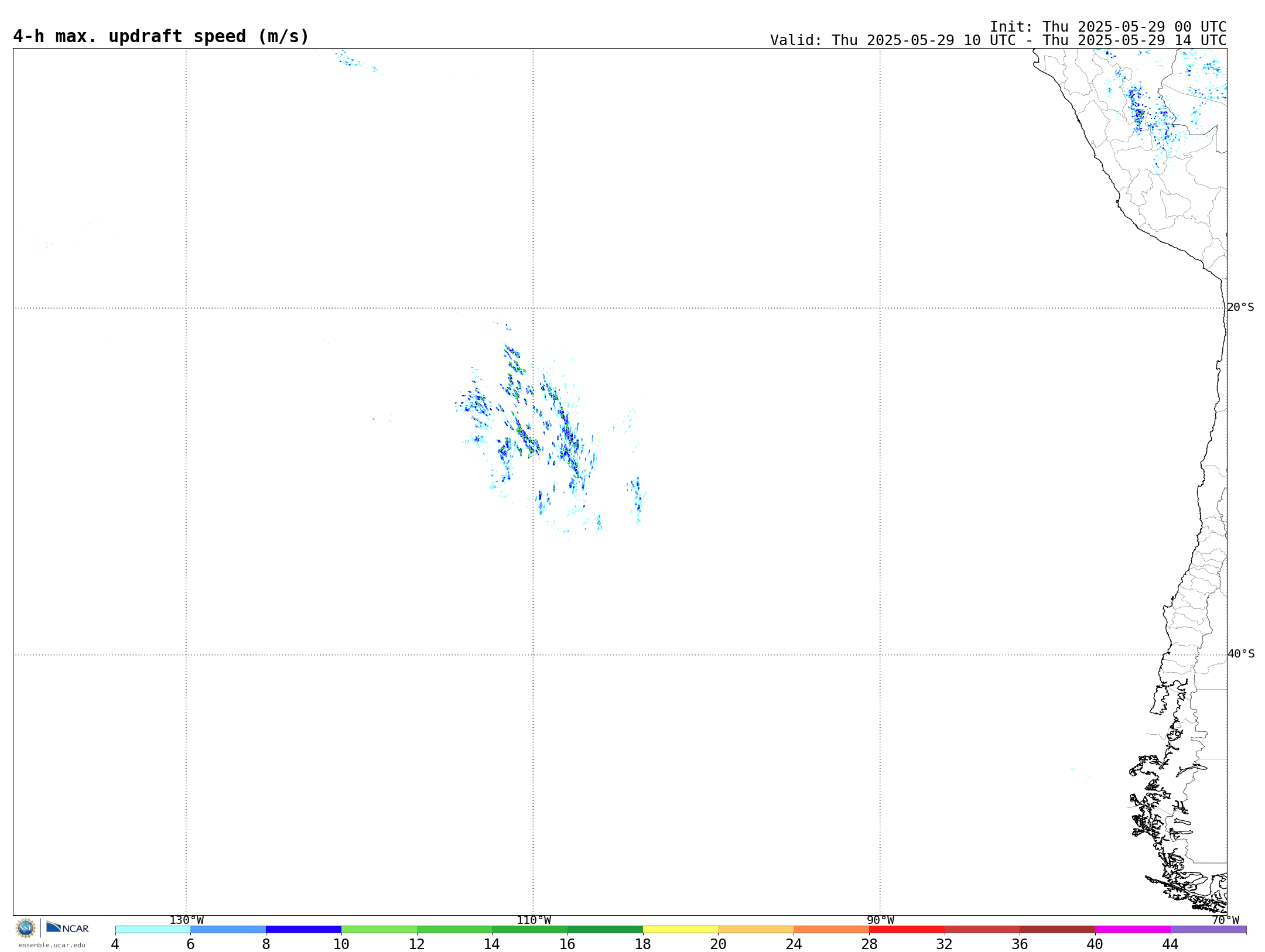Click the purple above-44 color swatch
This screenshot has height=952, width=1265.
pos(1208,929)
